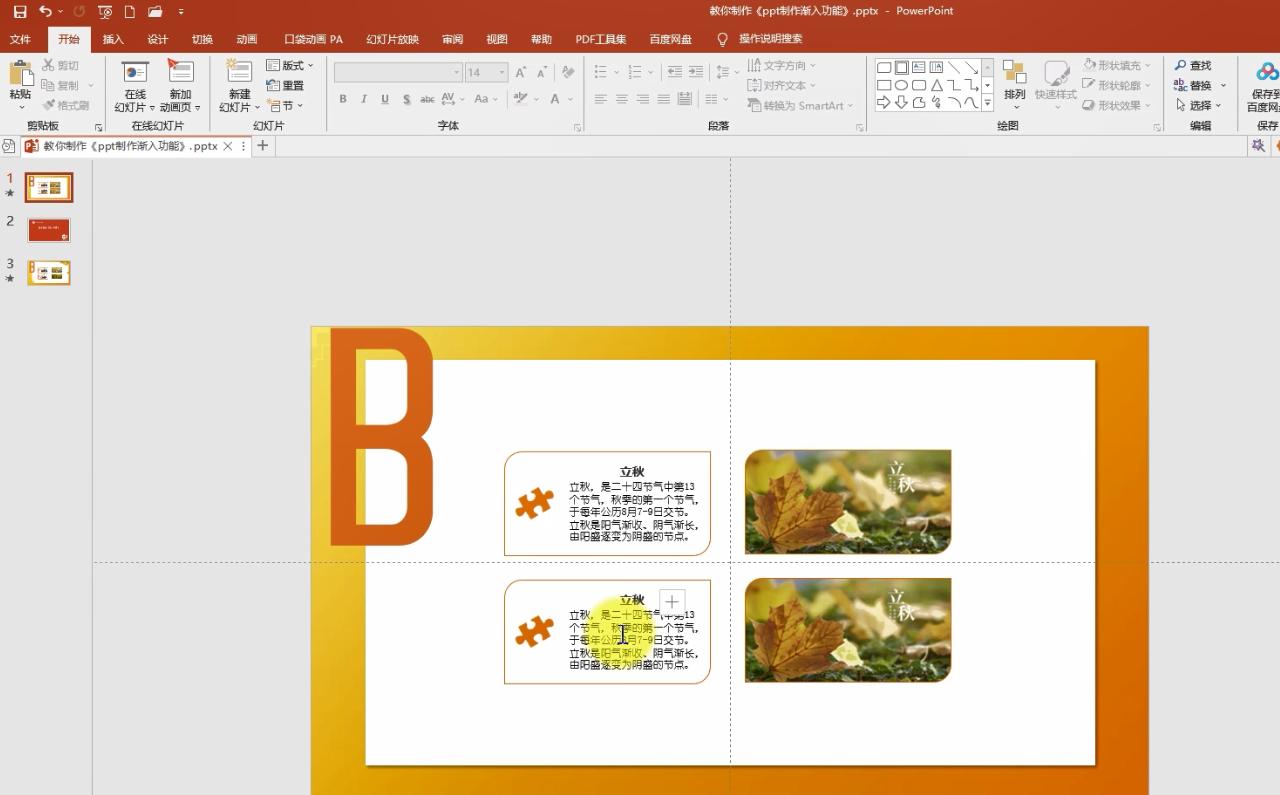This screenshot has width=1280, height=795.
Task: Select the Format Painter (格式刷) tool
Action: (66, 104)
